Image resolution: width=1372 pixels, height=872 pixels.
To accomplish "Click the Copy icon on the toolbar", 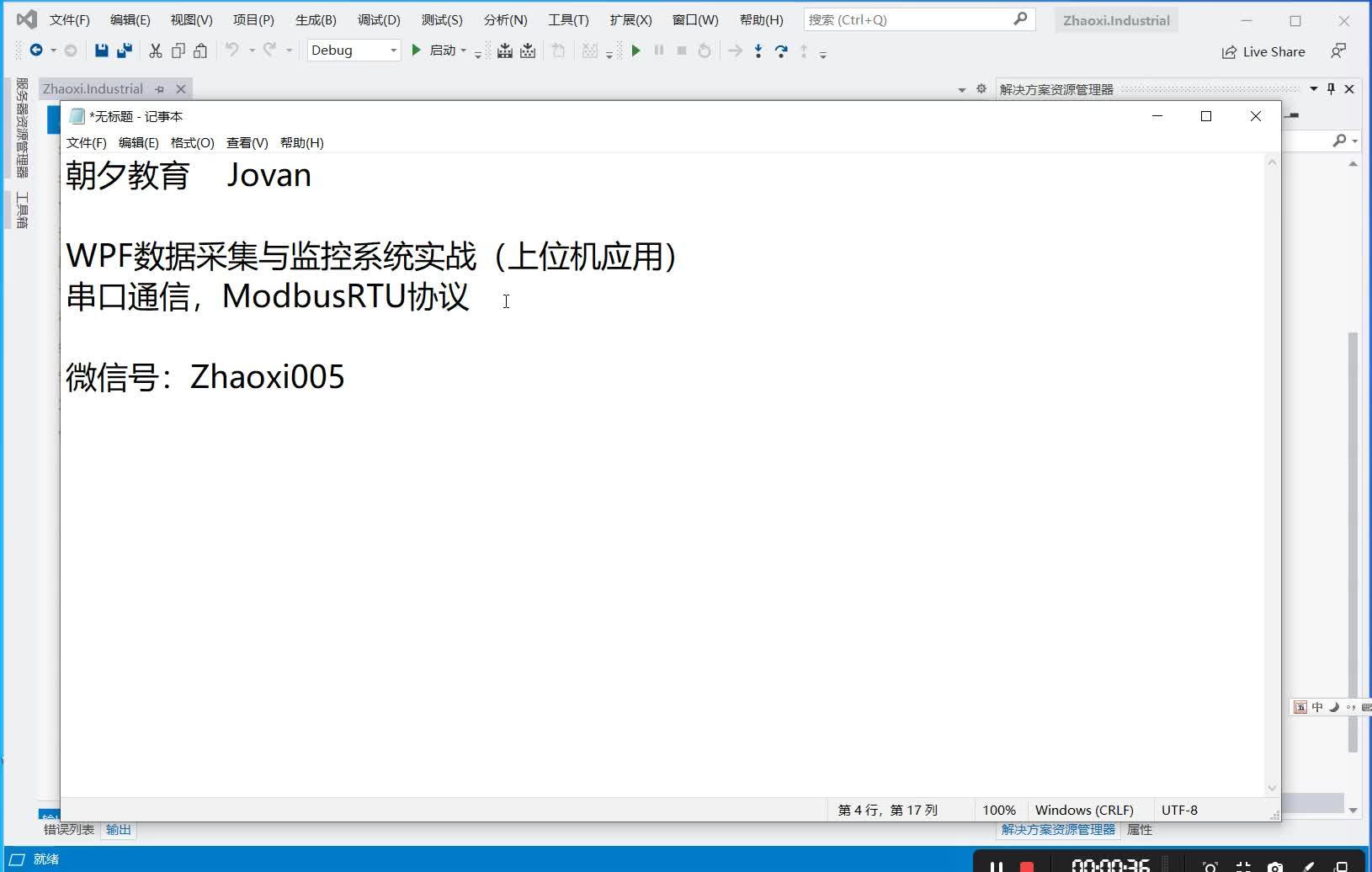I will point(178,51).
